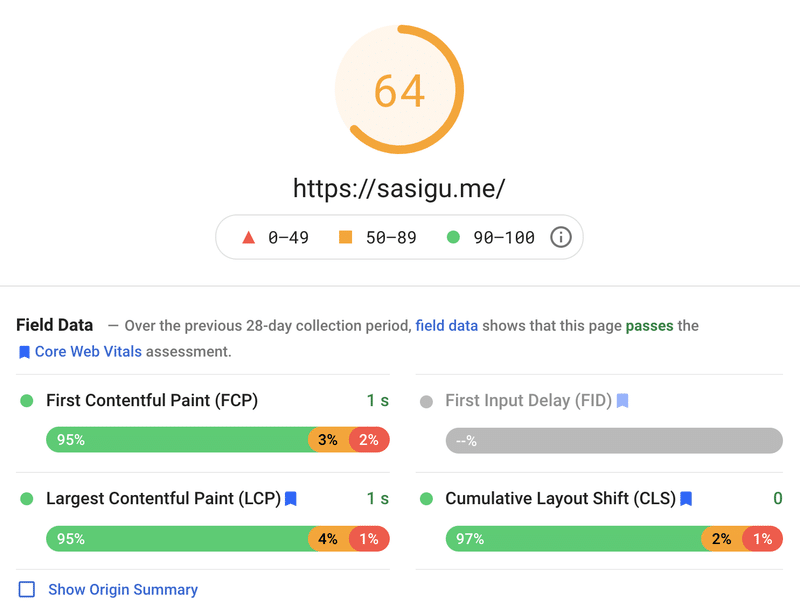Click the orange 4% segment of LCP bar

coord(328,539)
